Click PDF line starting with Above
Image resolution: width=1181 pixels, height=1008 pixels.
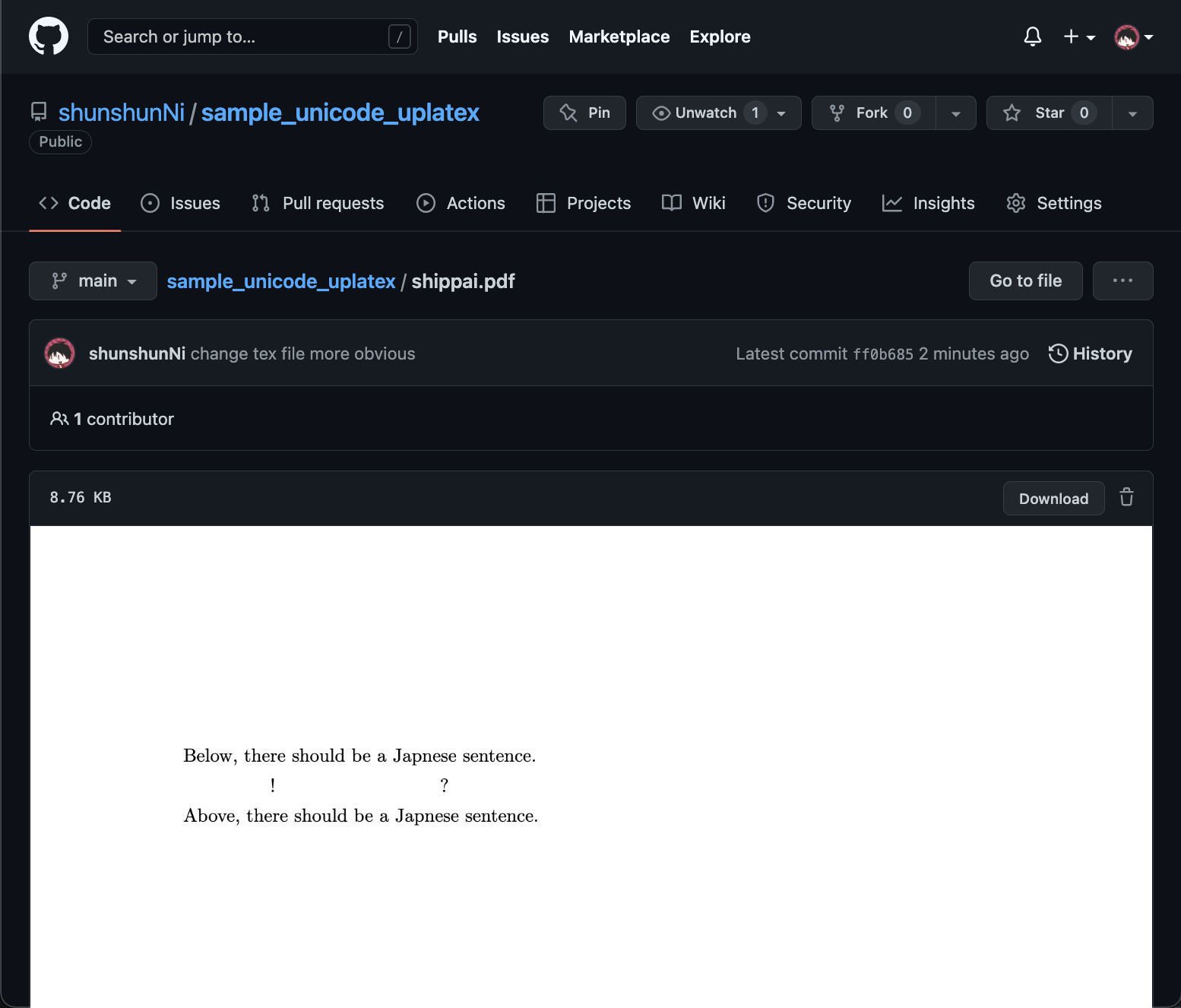pos(360,816)
